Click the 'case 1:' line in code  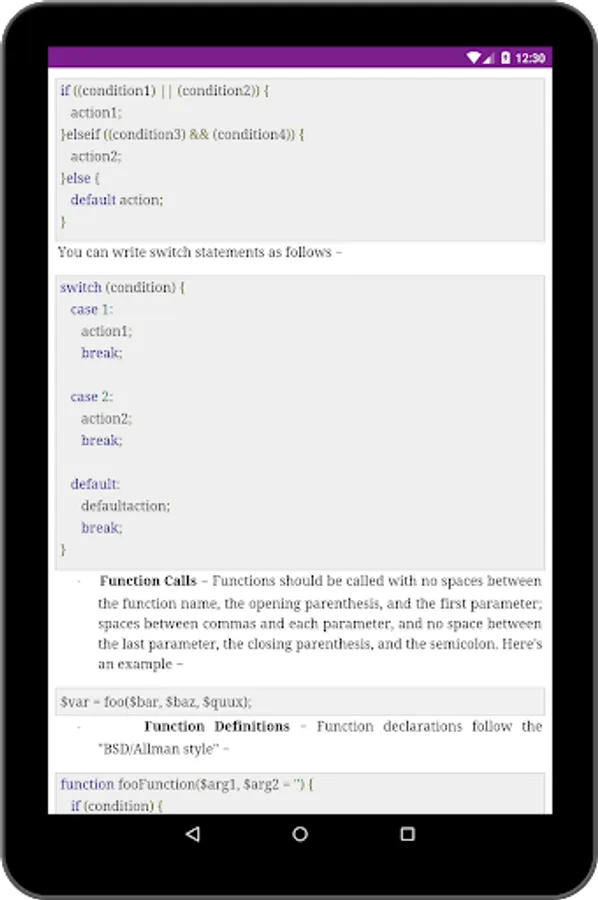click(x=92, y=309)
